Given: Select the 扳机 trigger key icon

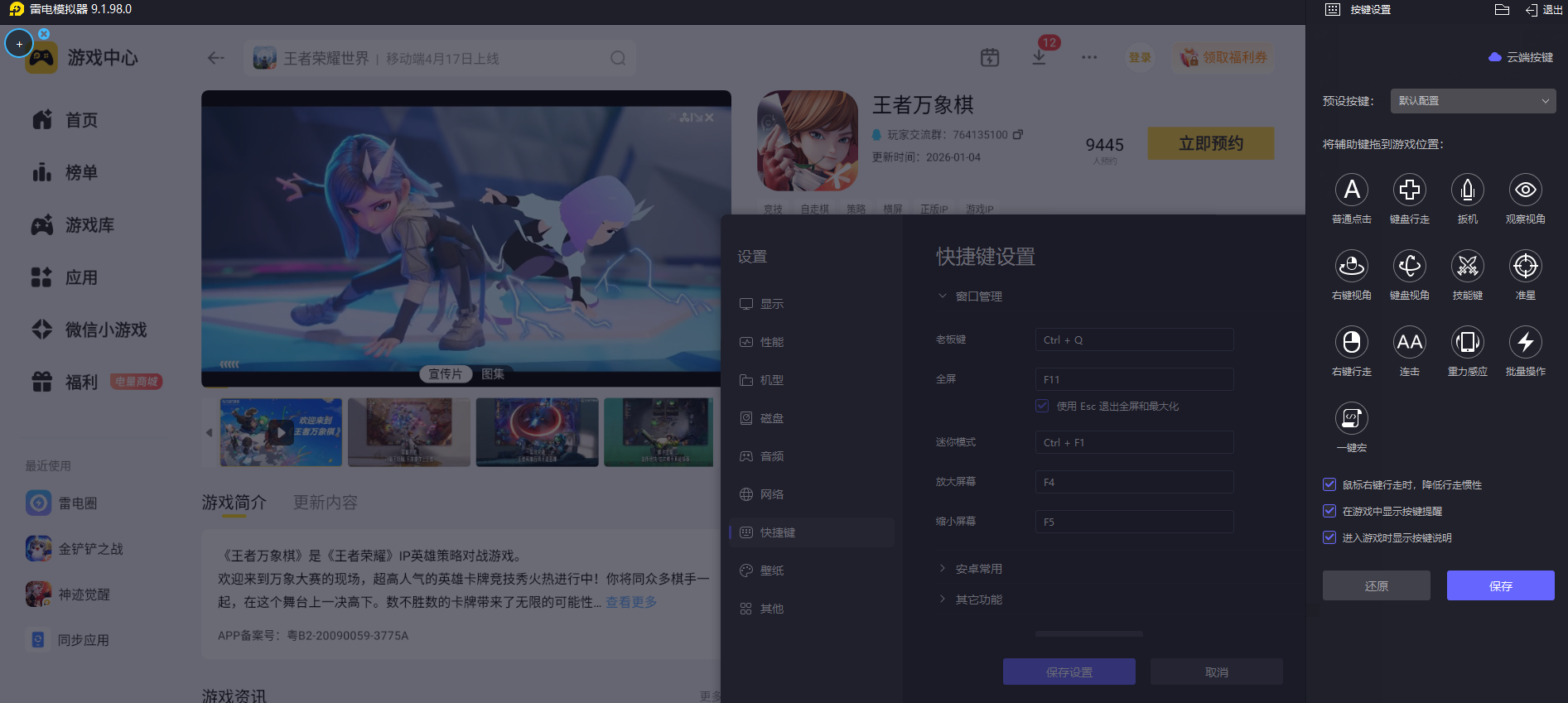Looking at the screenshot, I should click(1468, 190).
